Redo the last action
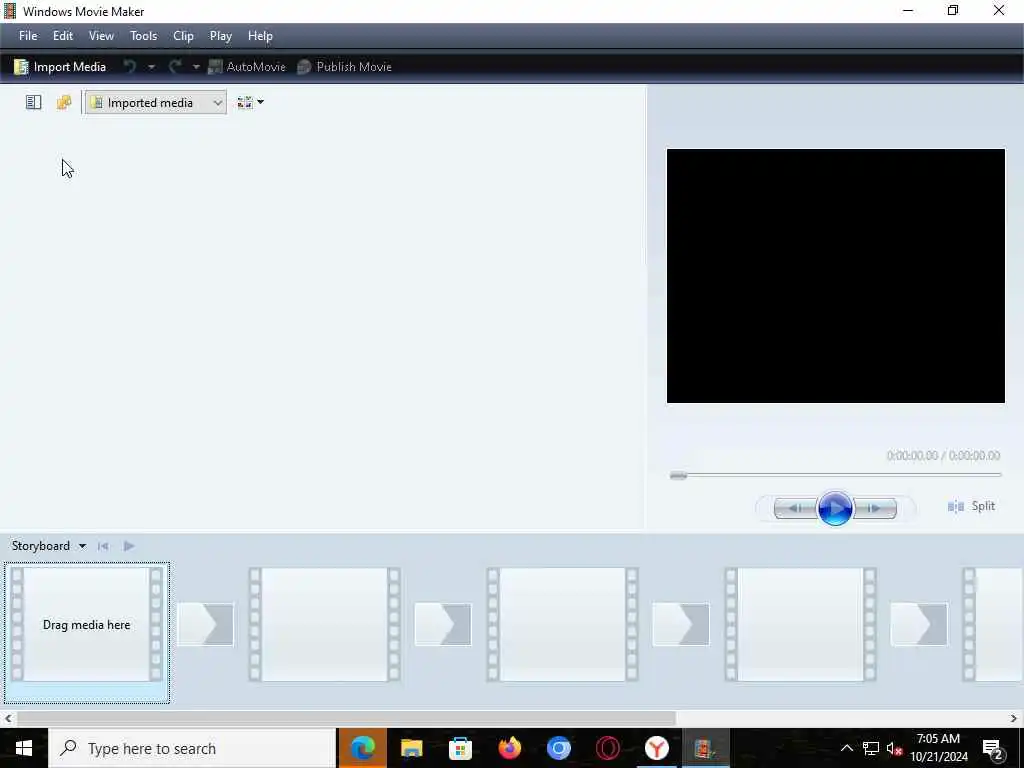Viewport: 1024px width, 768px height. [175, 67]
